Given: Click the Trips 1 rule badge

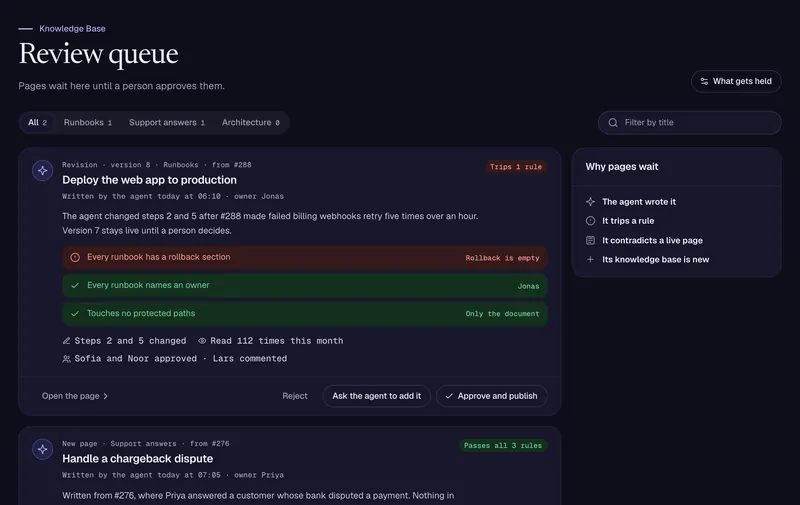Looking at the screenshot, I should click(x=516, y=167).
